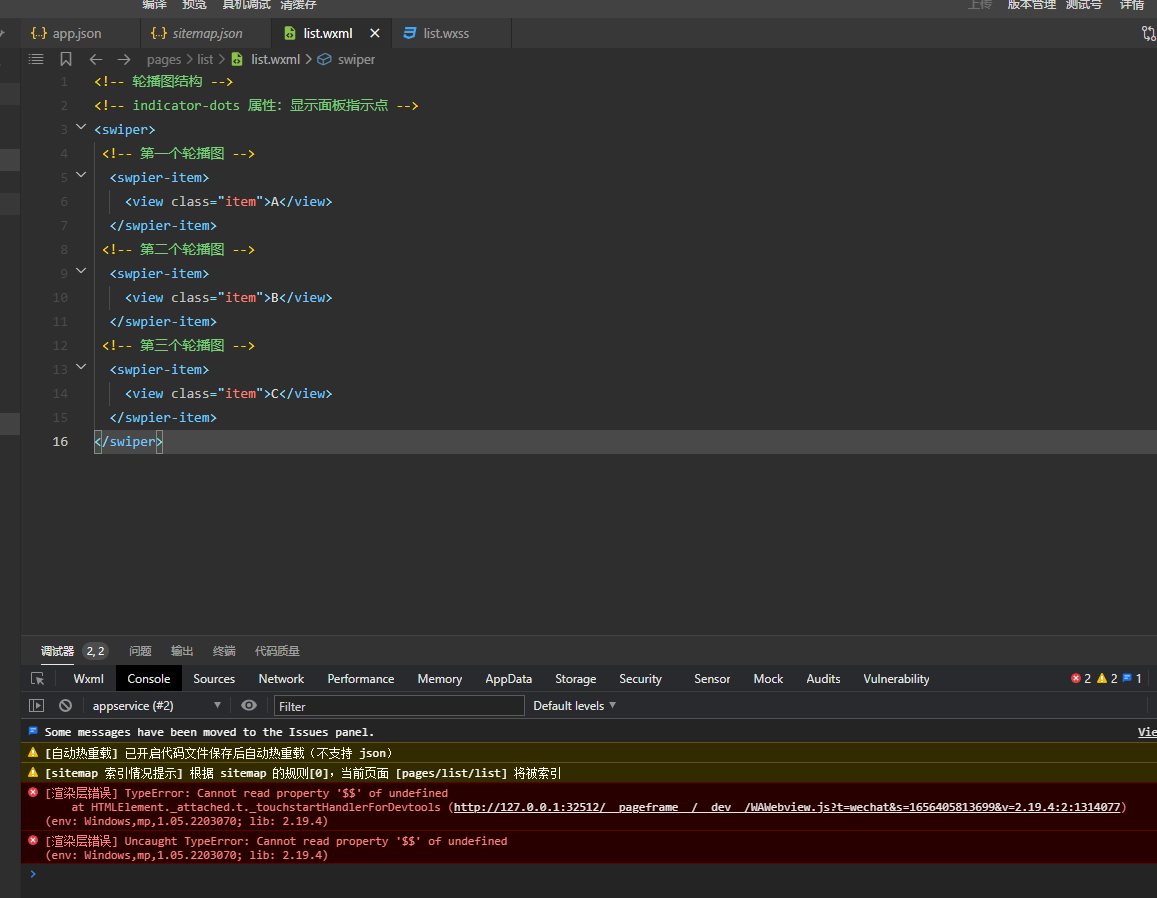Open the Performance devtools tab
The image size is (1157, 898).
[361, 679]
